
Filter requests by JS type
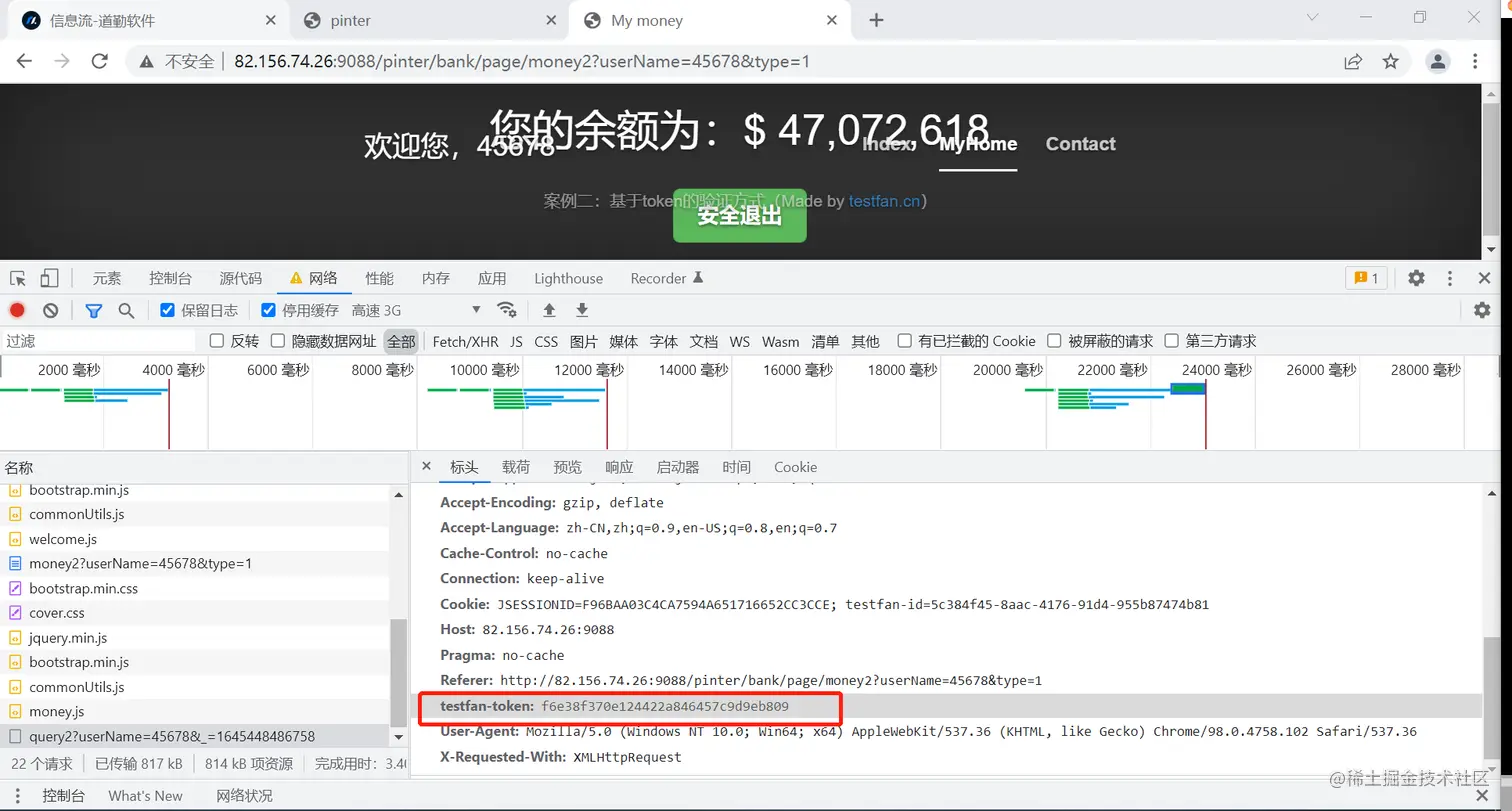click(x=516, y=341)
